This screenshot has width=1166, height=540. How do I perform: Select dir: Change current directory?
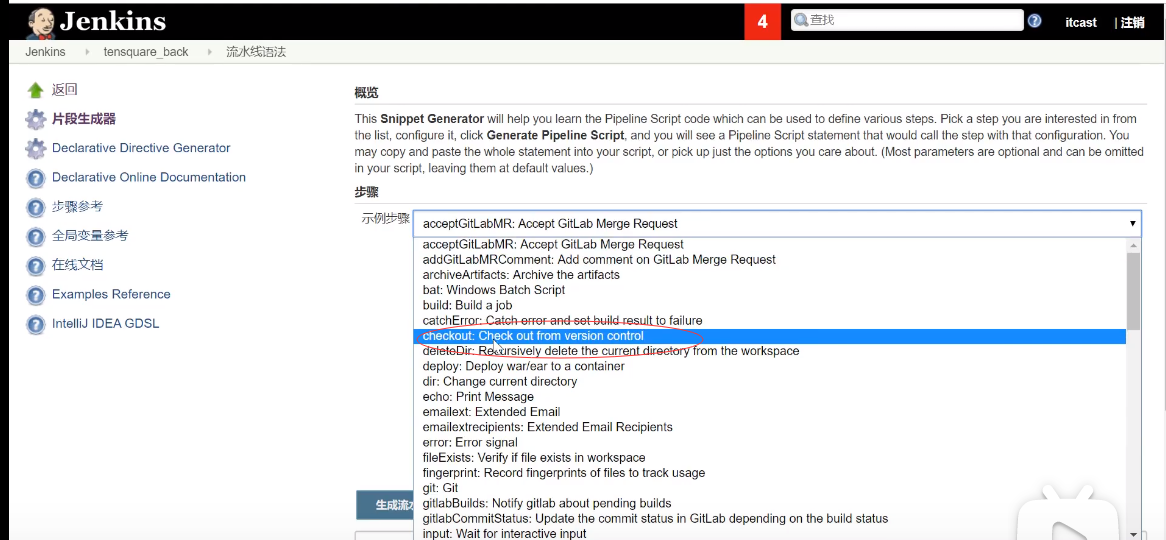tap(770, 382)
